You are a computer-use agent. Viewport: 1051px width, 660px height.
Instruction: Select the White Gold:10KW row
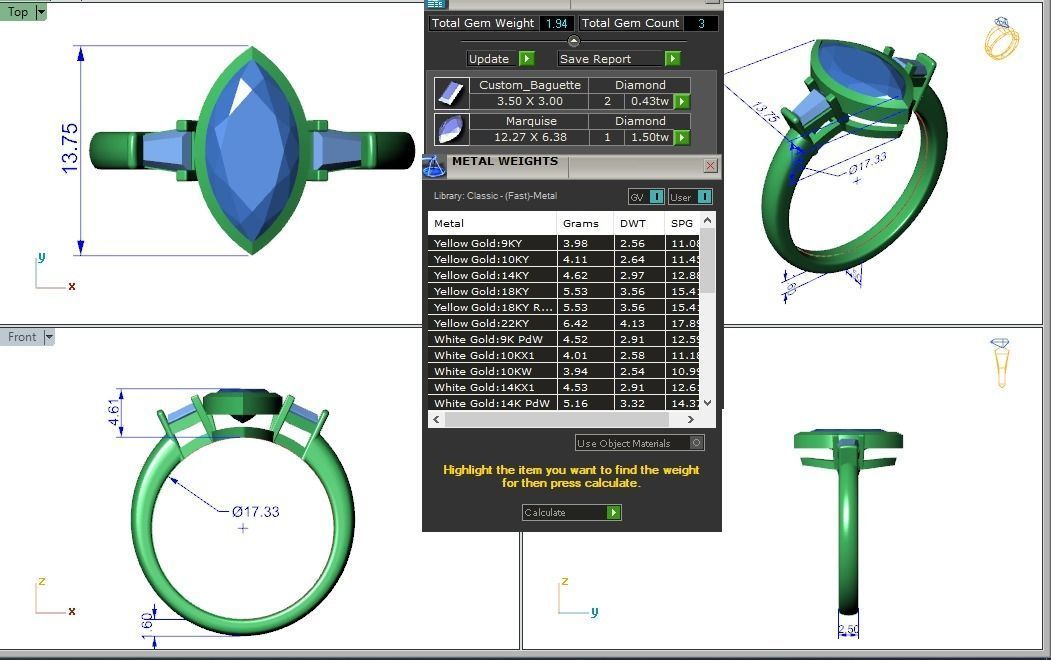point(564,371)
